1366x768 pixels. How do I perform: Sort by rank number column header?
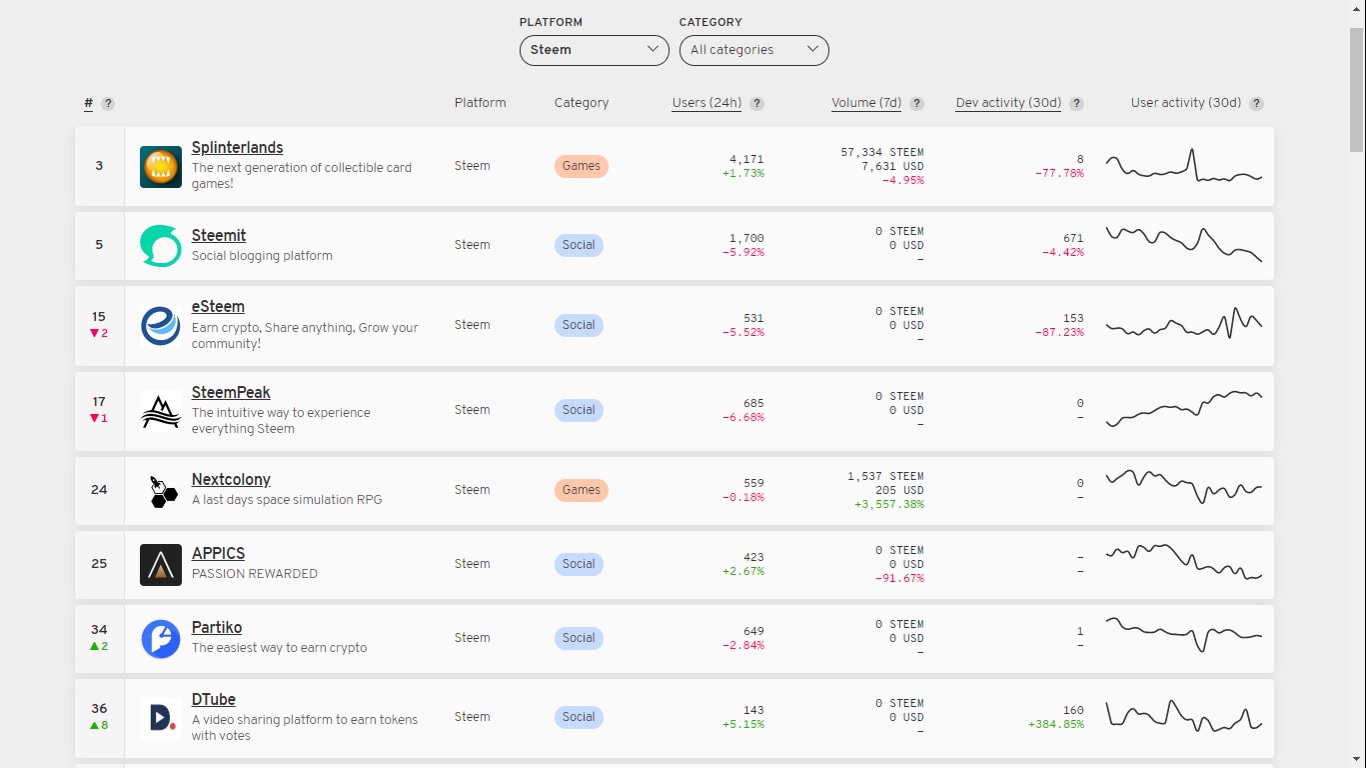pyautogui.click(x=89, y=103)
